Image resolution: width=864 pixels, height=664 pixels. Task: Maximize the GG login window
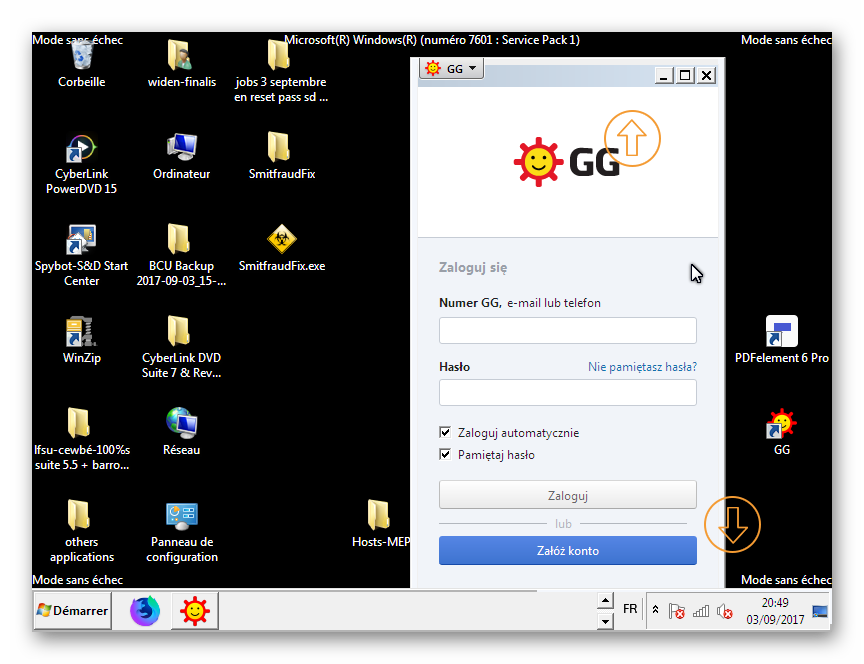(685, 75)
